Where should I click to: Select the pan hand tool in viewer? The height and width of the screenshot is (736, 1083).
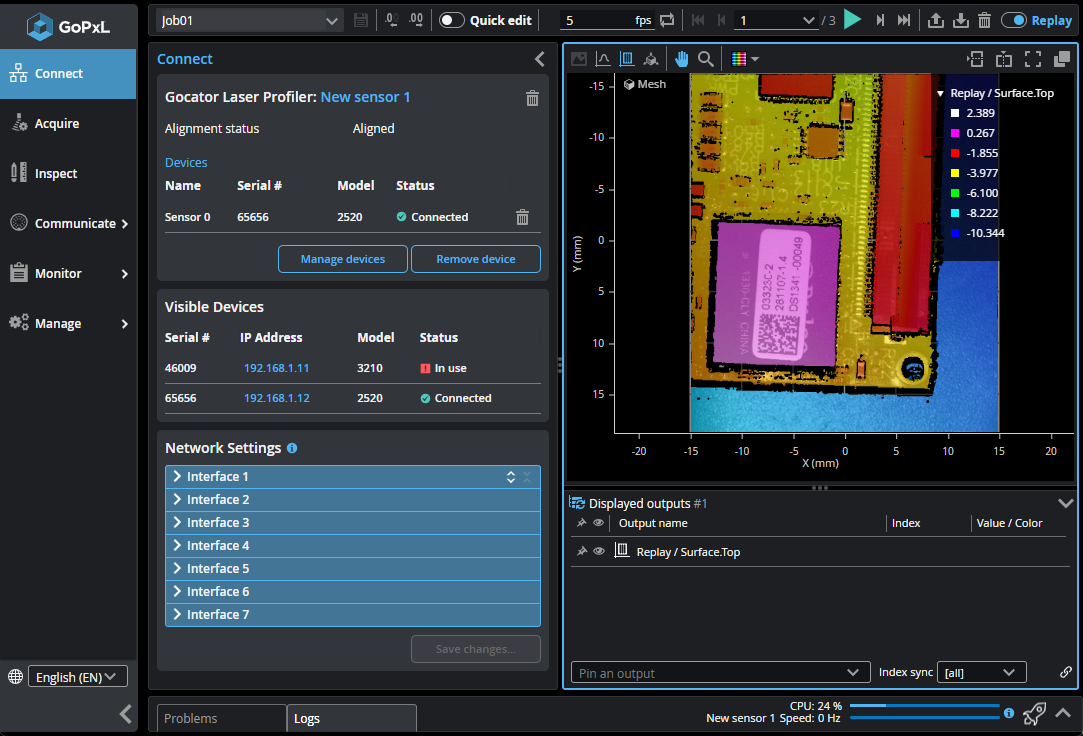pyautogui.click(x=682, y=59)
